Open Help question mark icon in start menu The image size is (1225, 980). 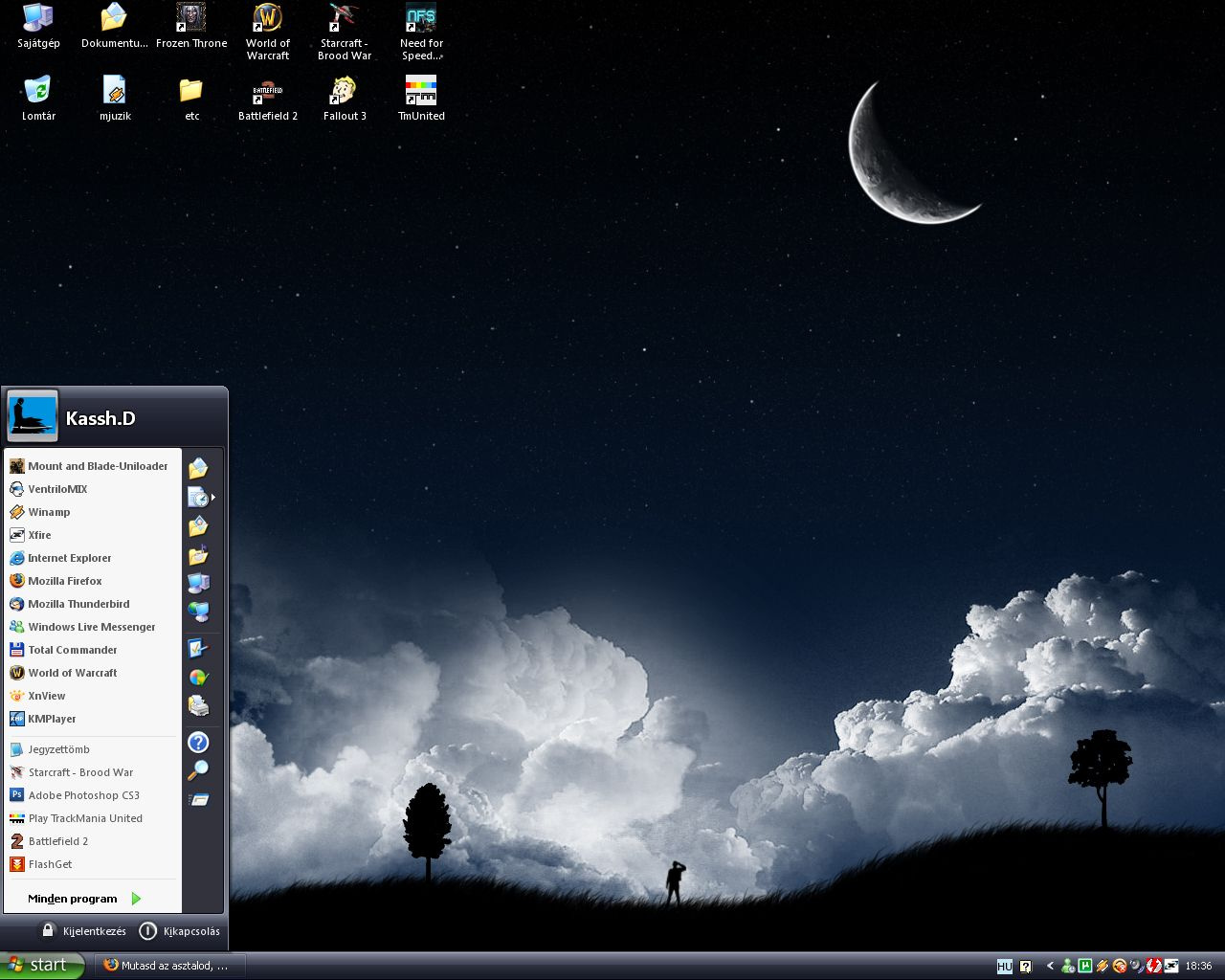coord(198,743)
